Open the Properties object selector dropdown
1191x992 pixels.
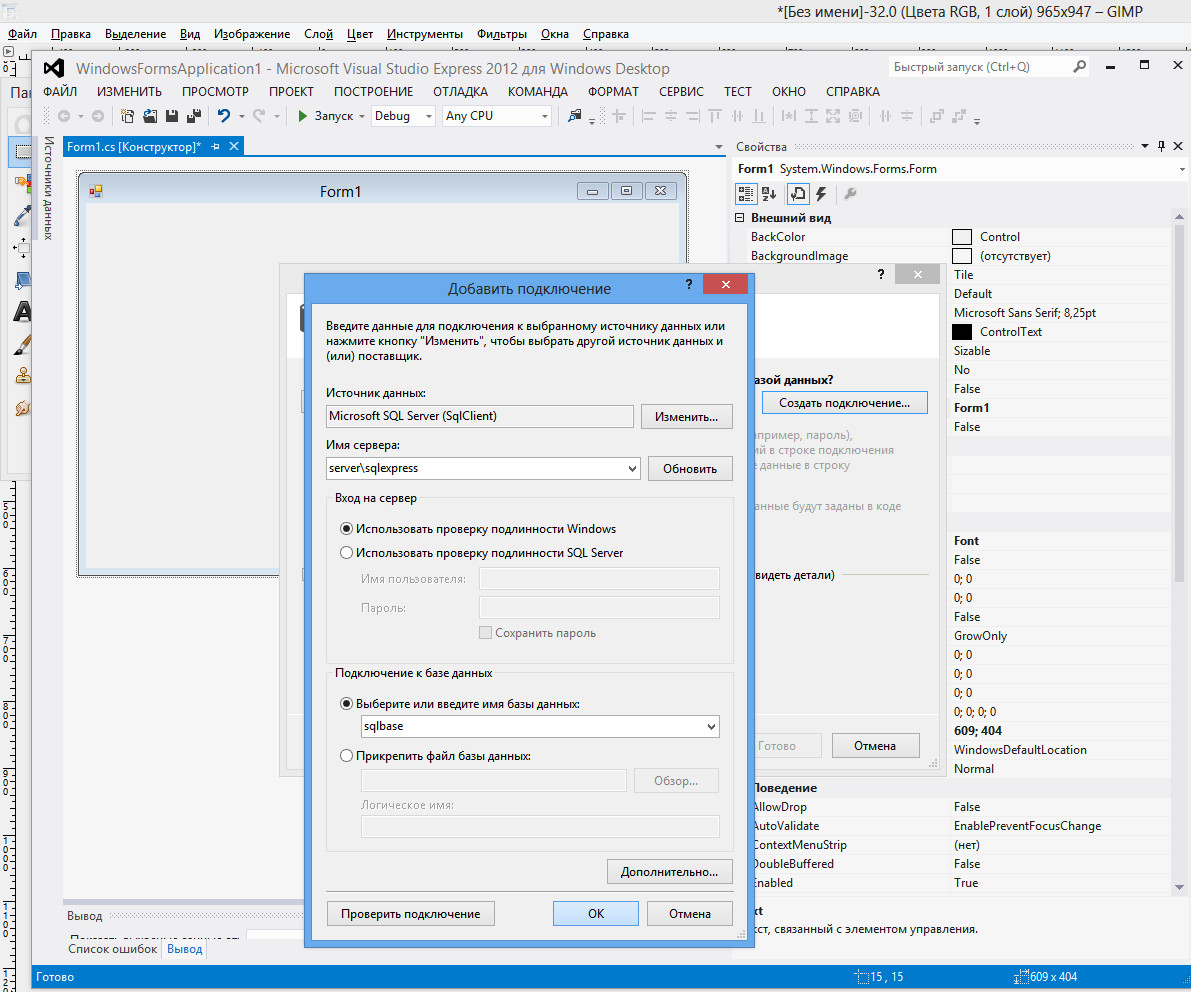[x=1182, y=169]
